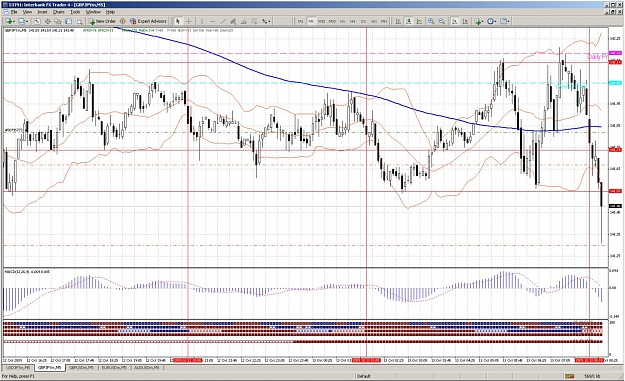Open the Help menu

pos(110,12)
